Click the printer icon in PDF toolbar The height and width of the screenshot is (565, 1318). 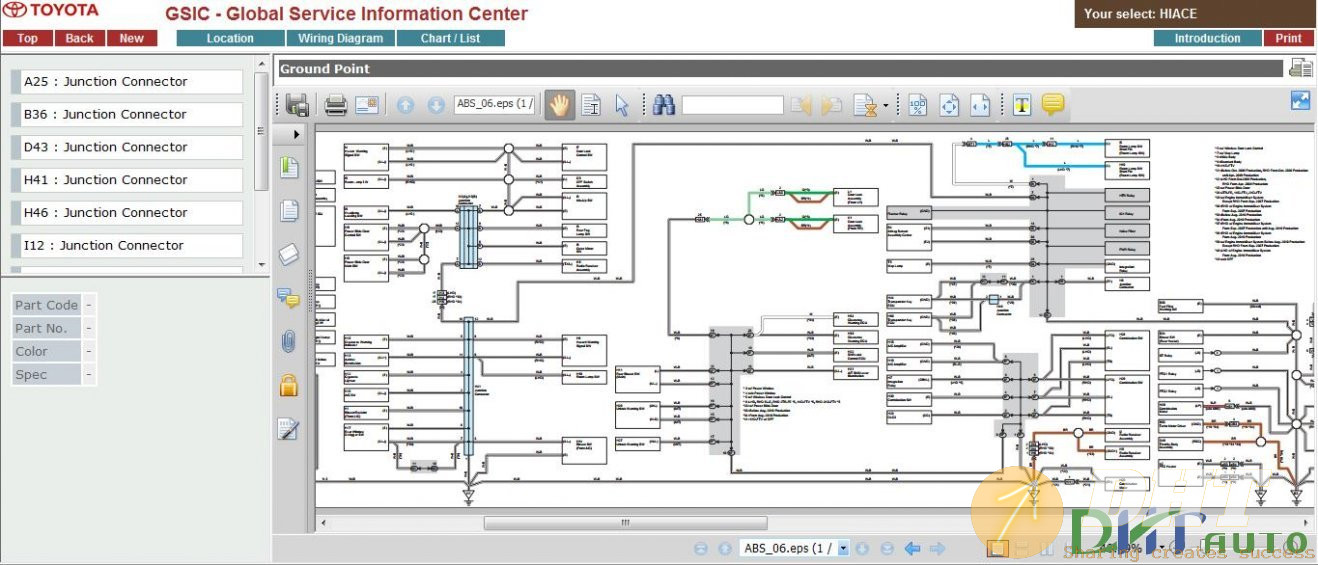pos(335,105)
